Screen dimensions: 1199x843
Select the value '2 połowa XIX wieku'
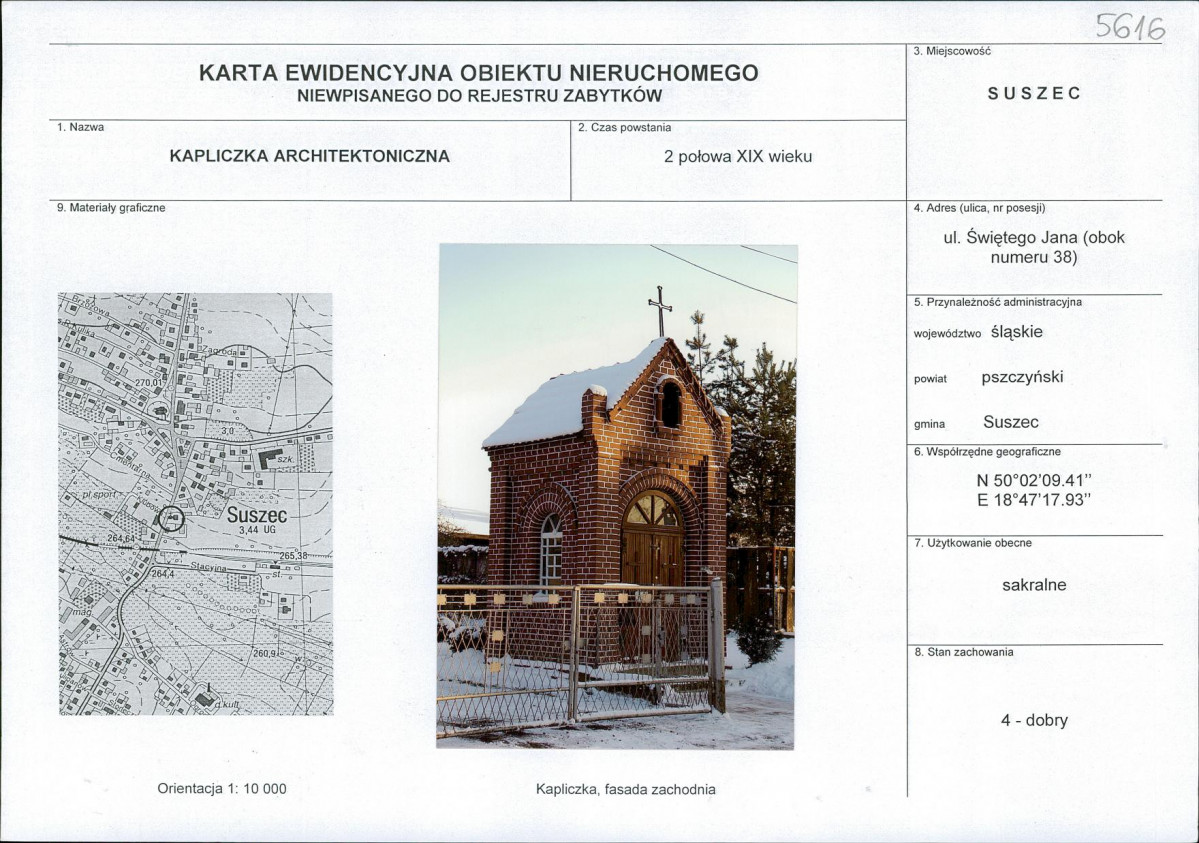tap(738, 157)
